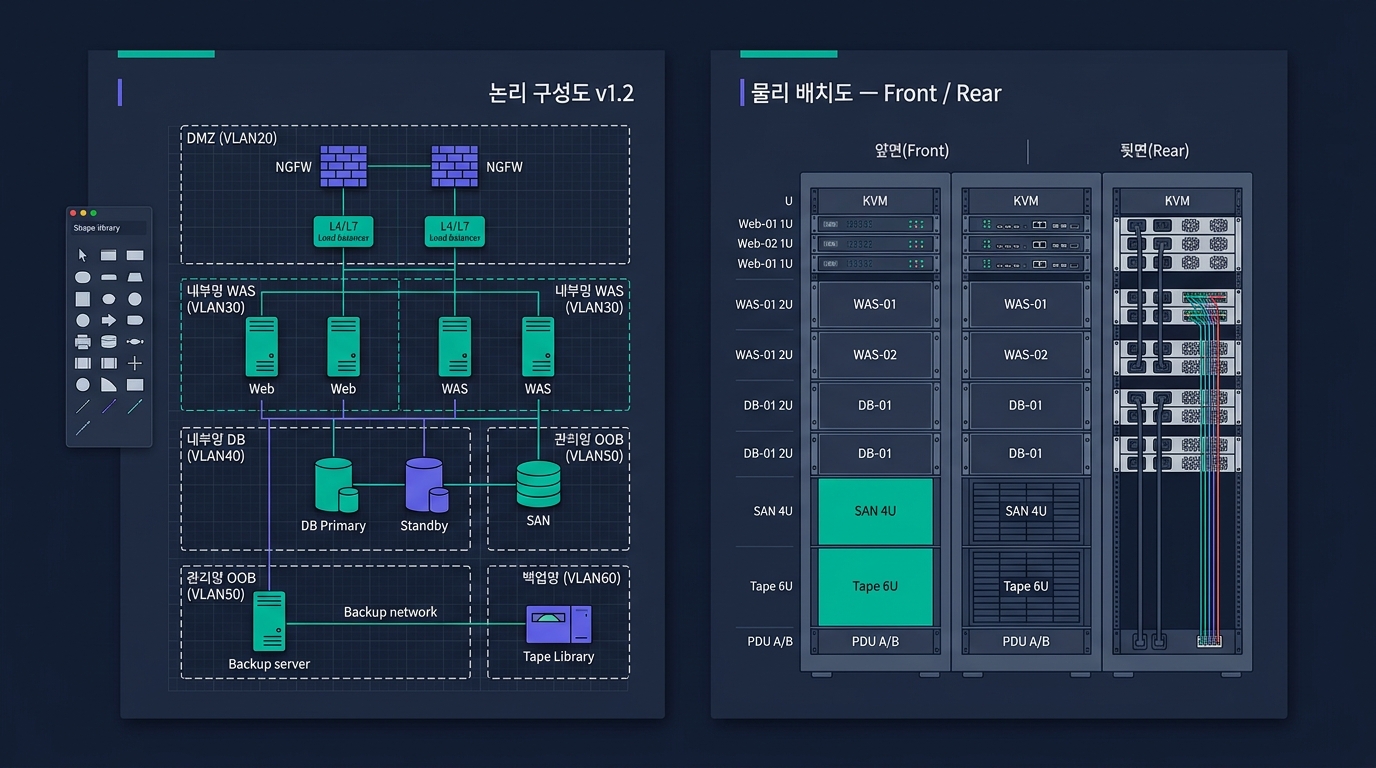1376x768 pixels.
Task: Select the teal connector line
Action: tap(135, 406)
